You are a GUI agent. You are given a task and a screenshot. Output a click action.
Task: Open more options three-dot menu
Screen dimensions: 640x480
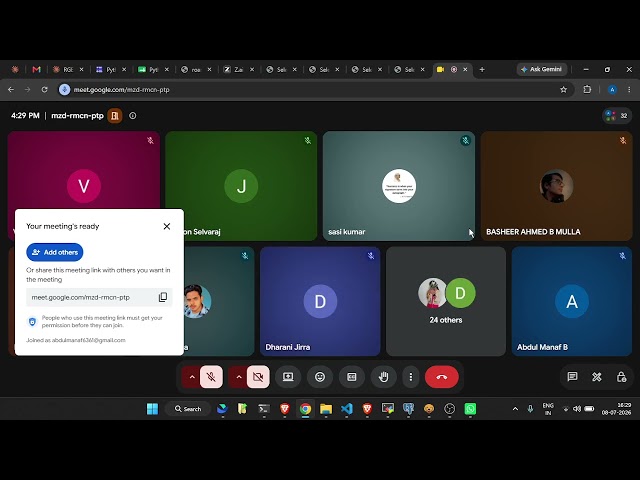tap(411, 377)
